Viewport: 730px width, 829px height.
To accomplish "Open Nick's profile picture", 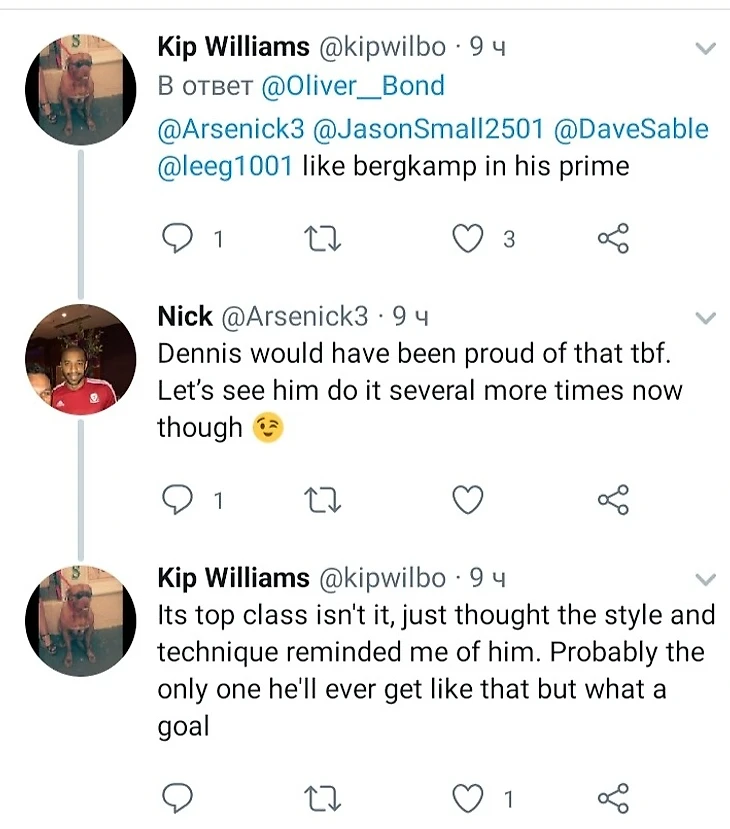I will click(x=79, y=359).
